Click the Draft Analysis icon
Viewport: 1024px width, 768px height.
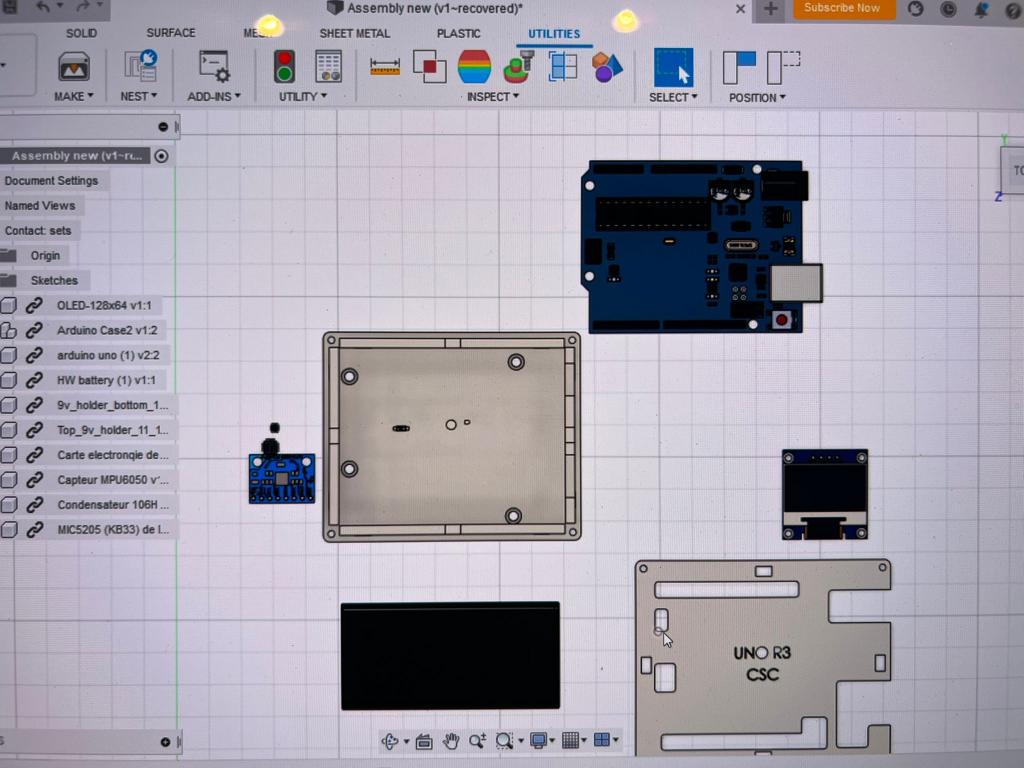point(516,66)
